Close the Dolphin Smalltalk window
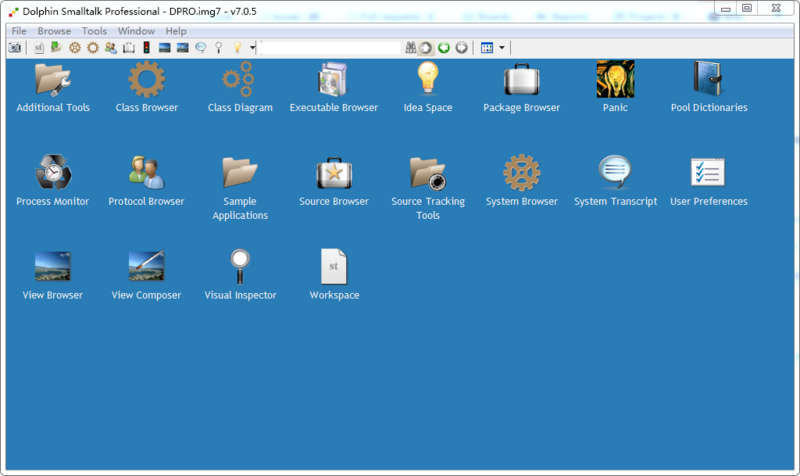 776,8
